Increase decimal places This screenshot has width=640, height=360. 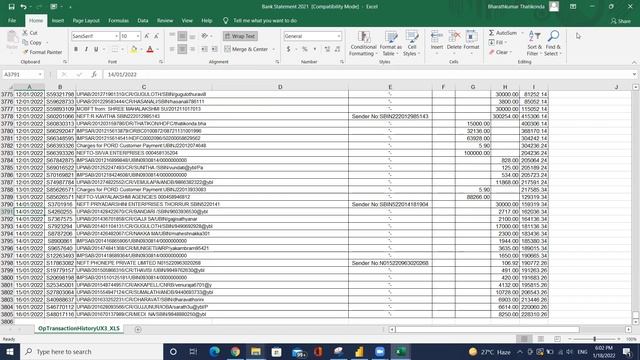pyautogui.click(x=327, y=49)
